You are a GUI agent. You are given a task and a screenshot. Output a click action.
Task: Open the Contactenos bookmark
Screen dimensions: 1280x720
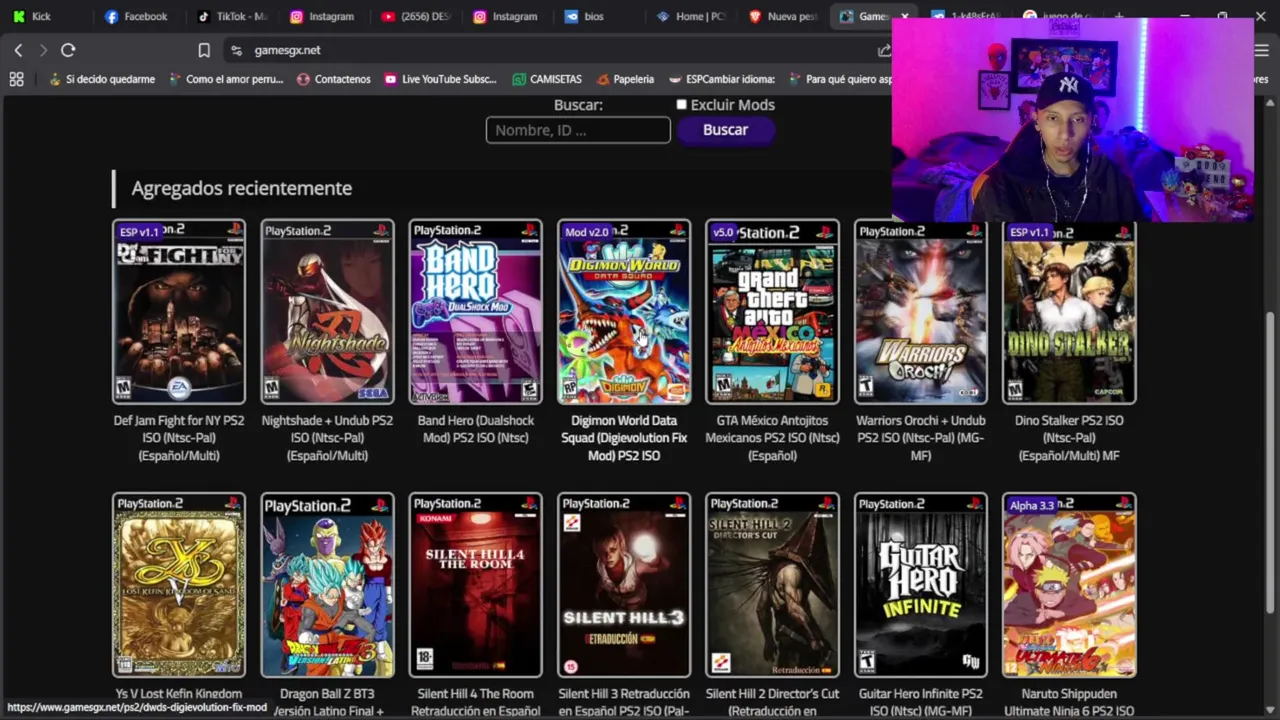click(x=333, y=79)
